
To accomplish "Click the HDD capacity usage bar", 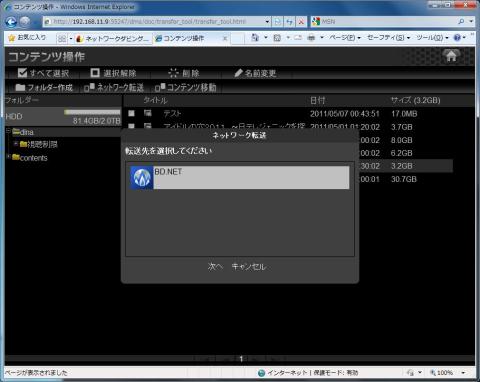I will pos(92,112).
